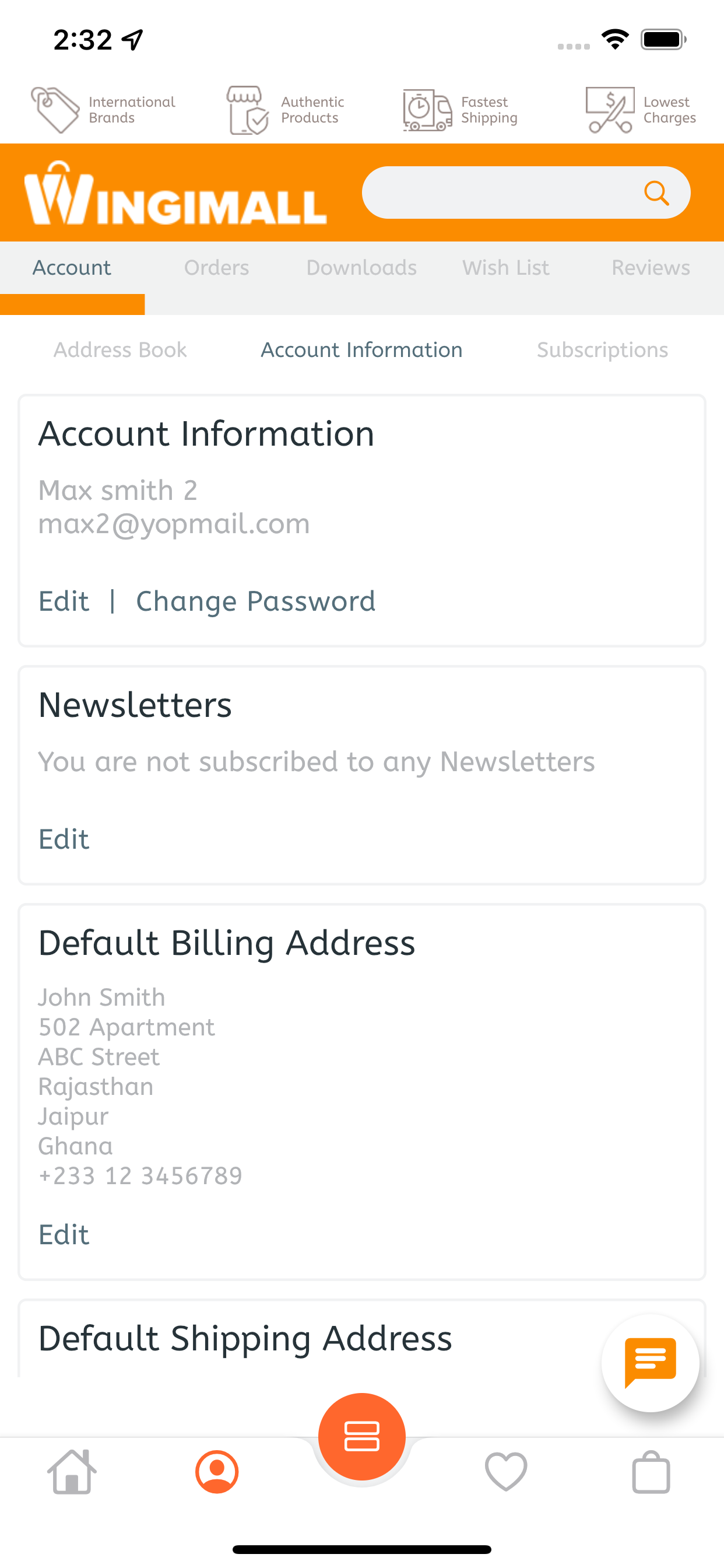The image size is (724, 1568).
Task: Show the Reviews tab
Action: pos(651,268)
